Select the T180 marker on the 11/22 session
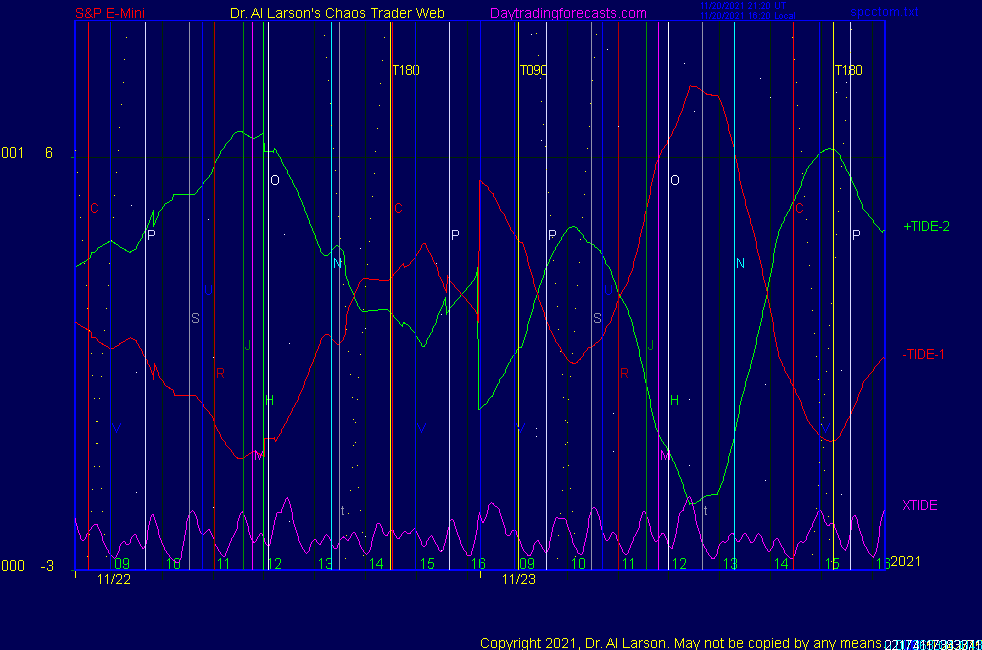Image resolution: width=982 pixels, height=650 pixels. point(405,71)
